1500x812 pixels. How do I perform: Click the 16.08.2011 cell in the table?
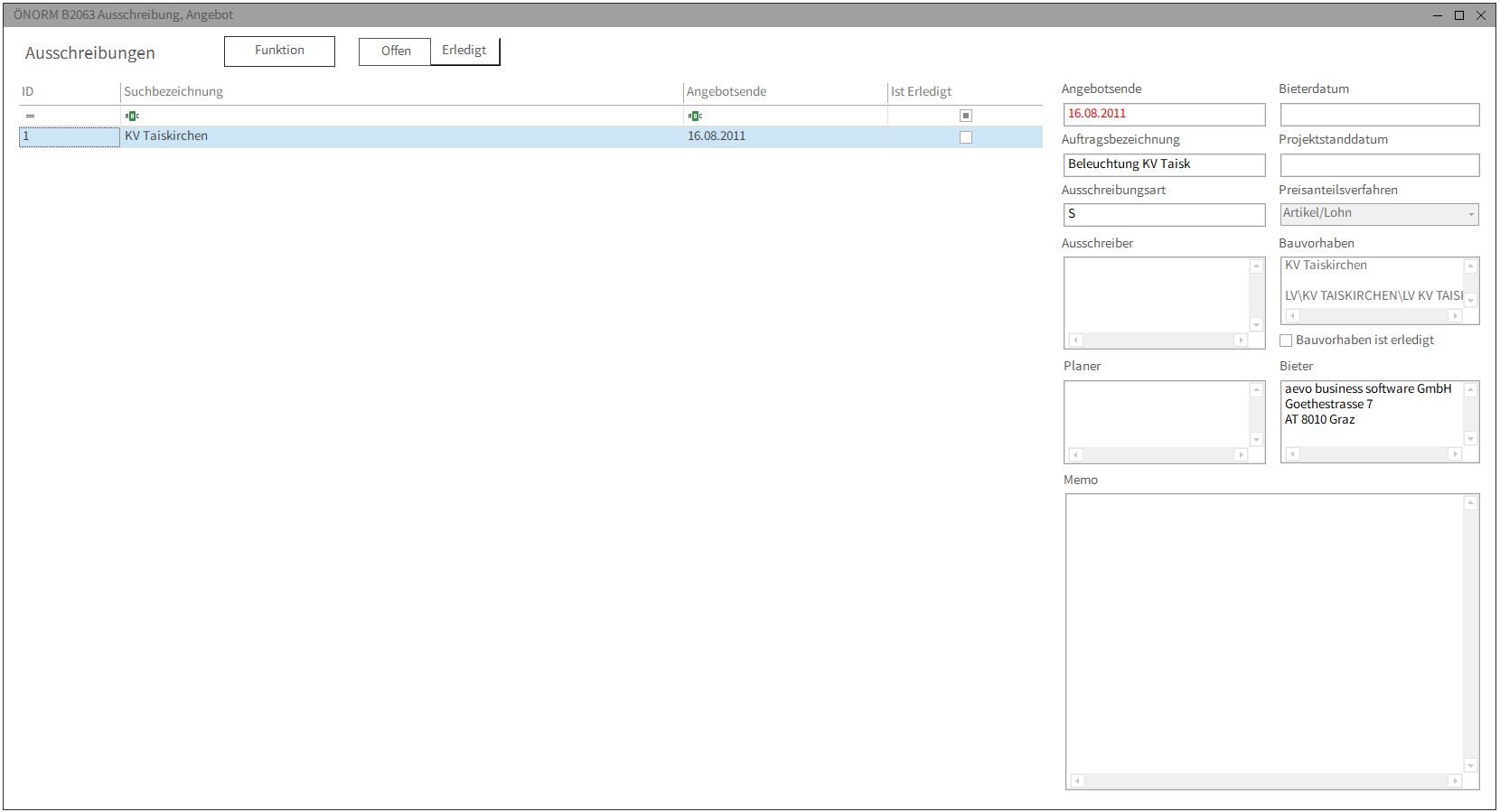pos(785,136)
